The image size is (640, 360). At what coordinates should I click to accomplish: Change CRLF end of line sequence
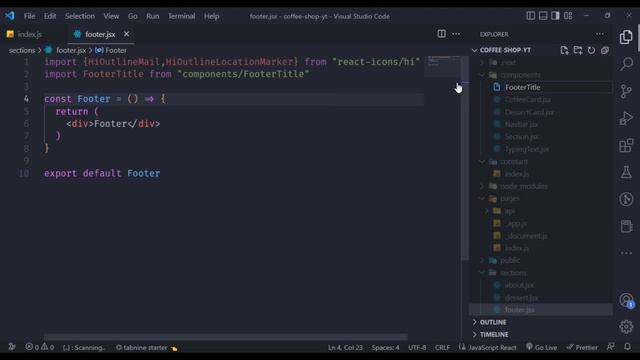tap(442, 347)
